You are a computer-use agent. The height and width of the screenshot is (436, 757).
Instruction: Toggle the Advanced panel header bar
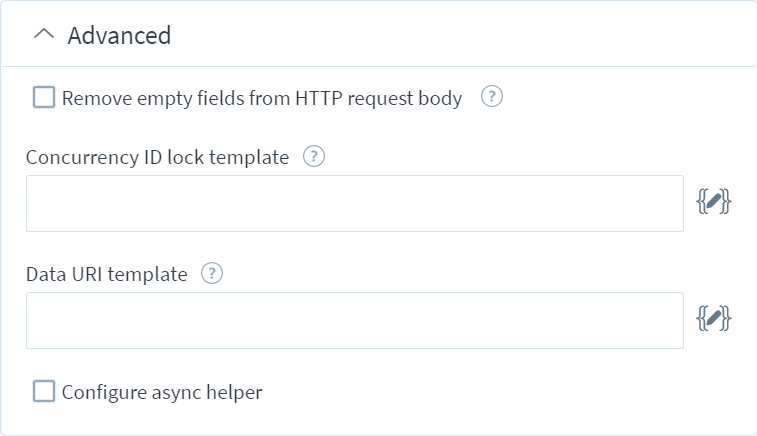coord(378,34)
